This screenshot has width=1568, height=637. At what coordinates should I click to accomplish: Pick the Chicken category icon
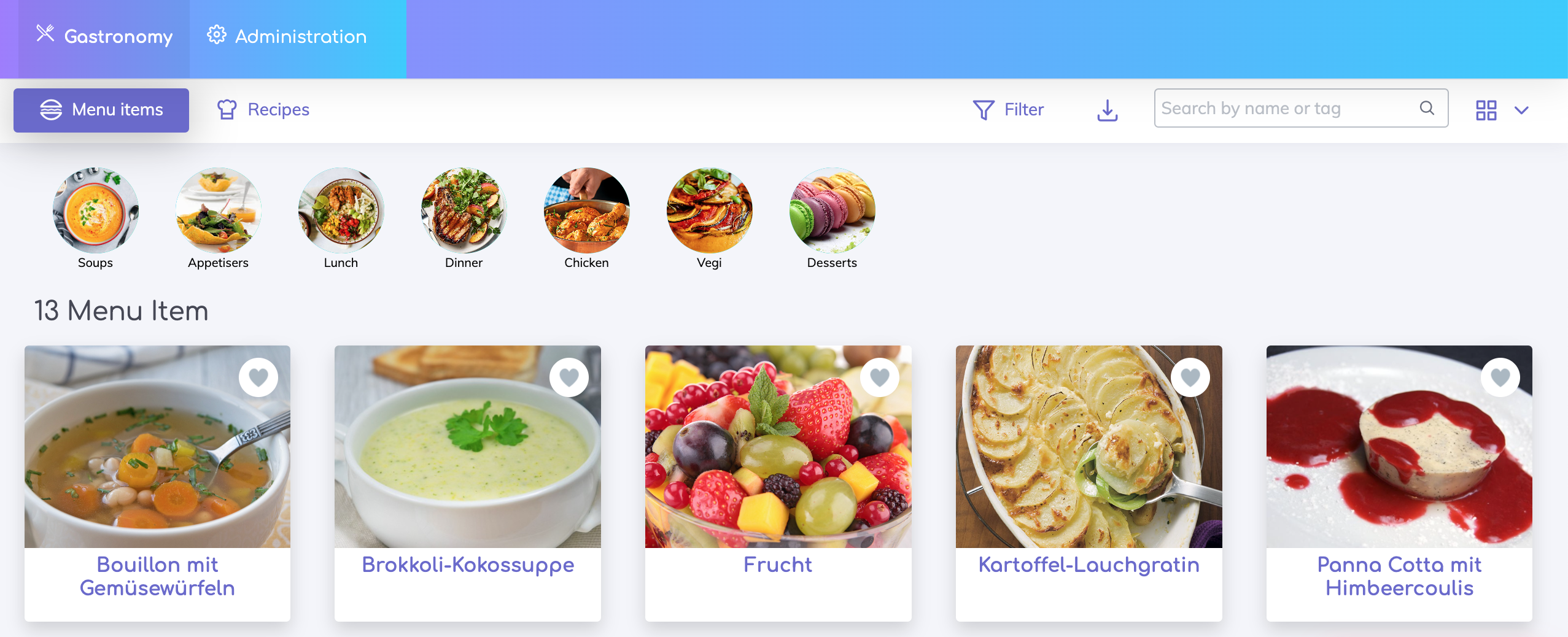(x=586, y=210)
